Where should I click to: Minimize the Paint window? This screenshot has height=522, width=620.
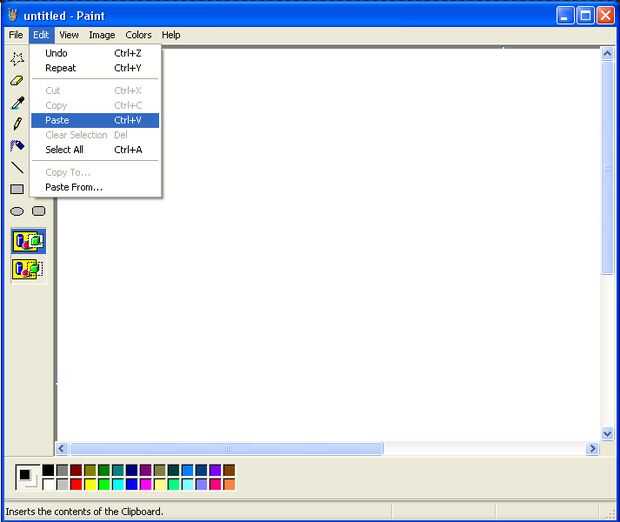(565, 16)
